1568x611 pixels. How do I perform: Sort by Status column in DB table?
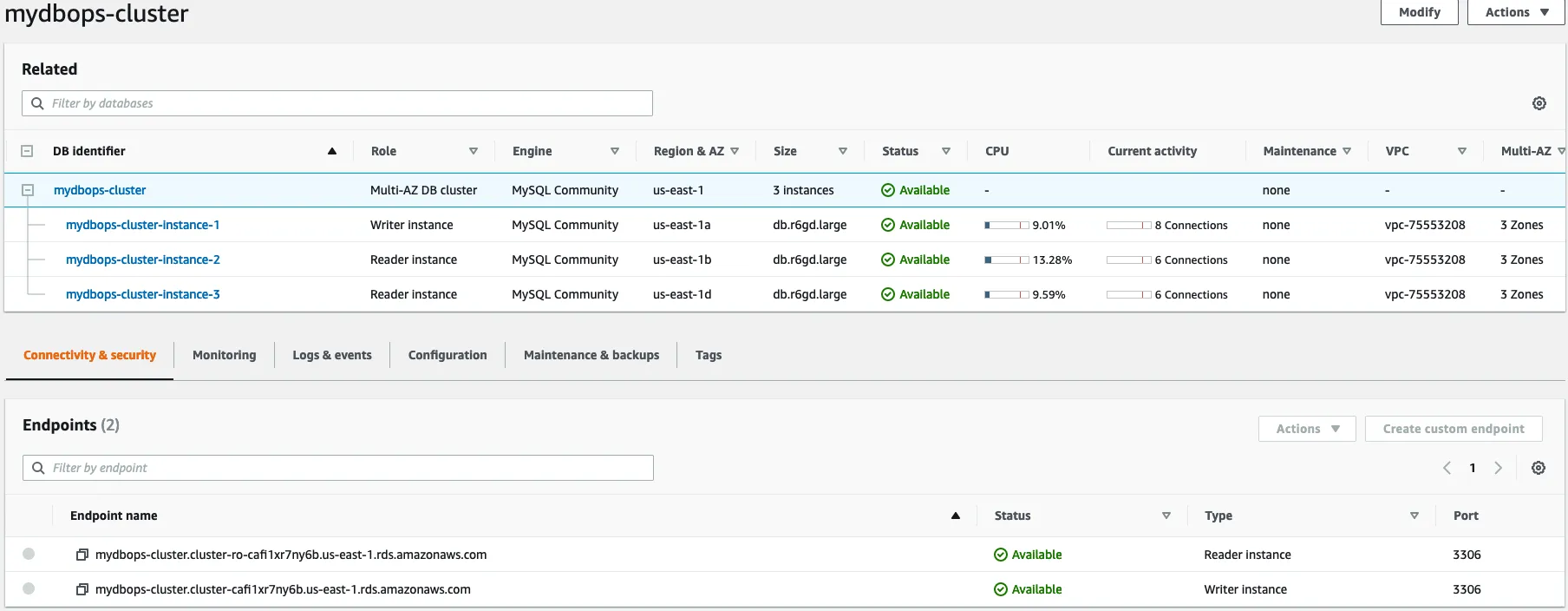click(x=946, y=151)
